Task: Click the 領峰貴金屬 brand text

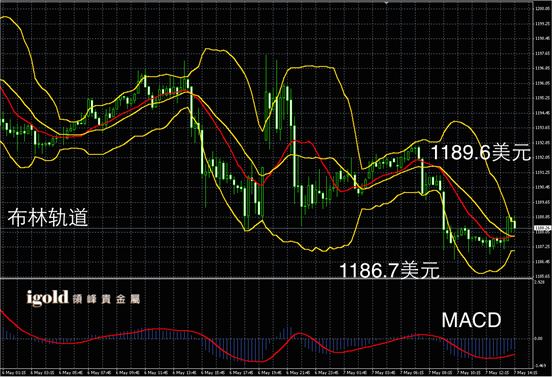Action: (x=106, y=299)
